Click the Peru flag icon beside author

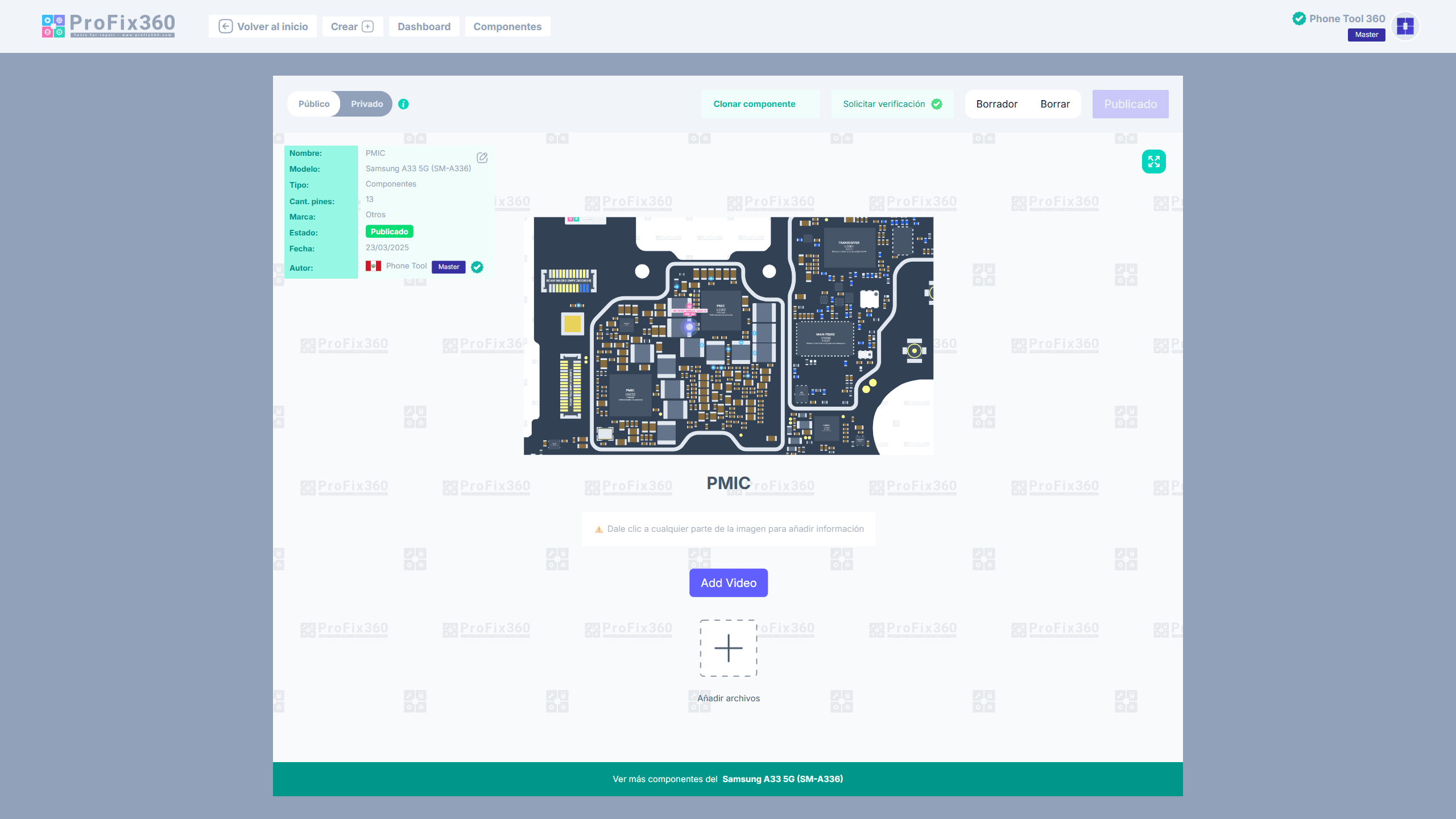373,266
